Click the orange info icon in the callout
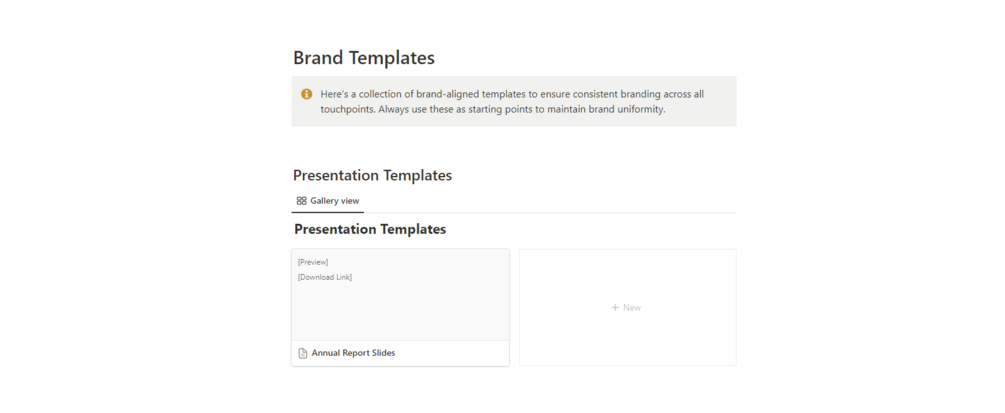 (x=306, y=94)
